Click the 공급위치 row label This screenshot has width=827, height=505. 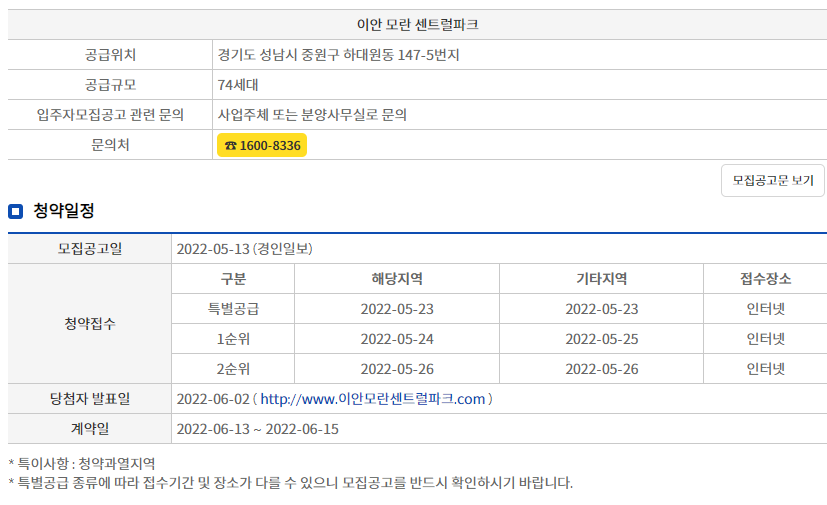coord(110,55)
